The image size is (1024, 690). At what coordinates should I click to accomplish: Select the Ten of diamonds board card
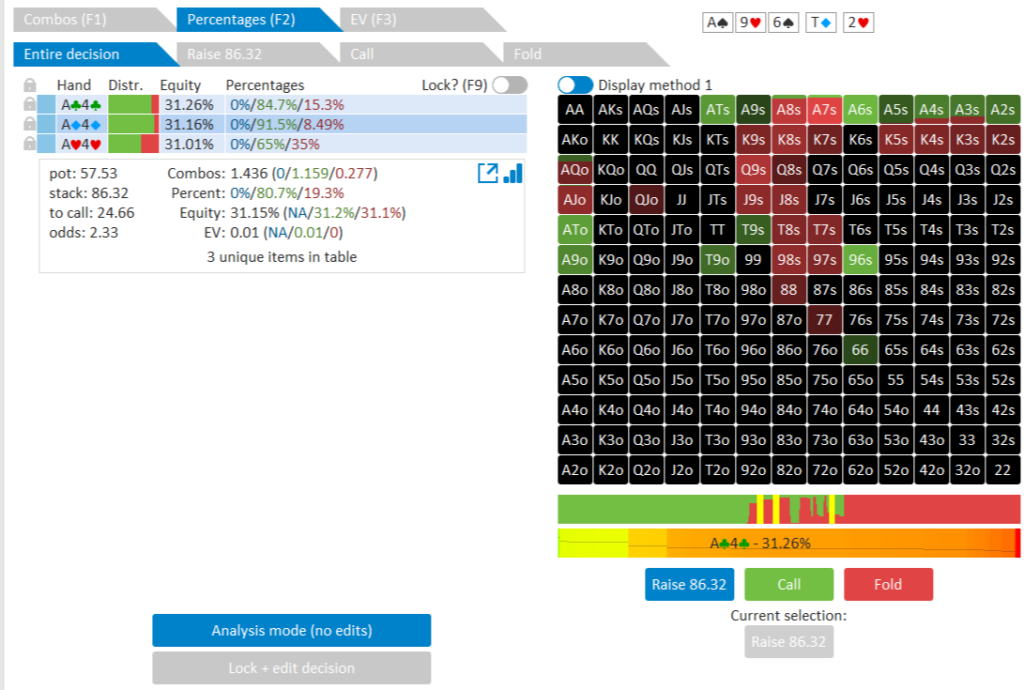(820, 22)
